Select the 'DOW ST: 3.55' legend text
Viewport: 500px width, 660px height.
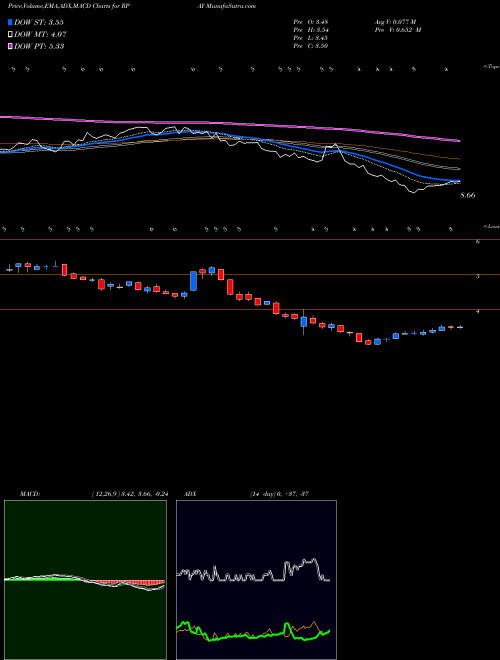tap(39, 22)
